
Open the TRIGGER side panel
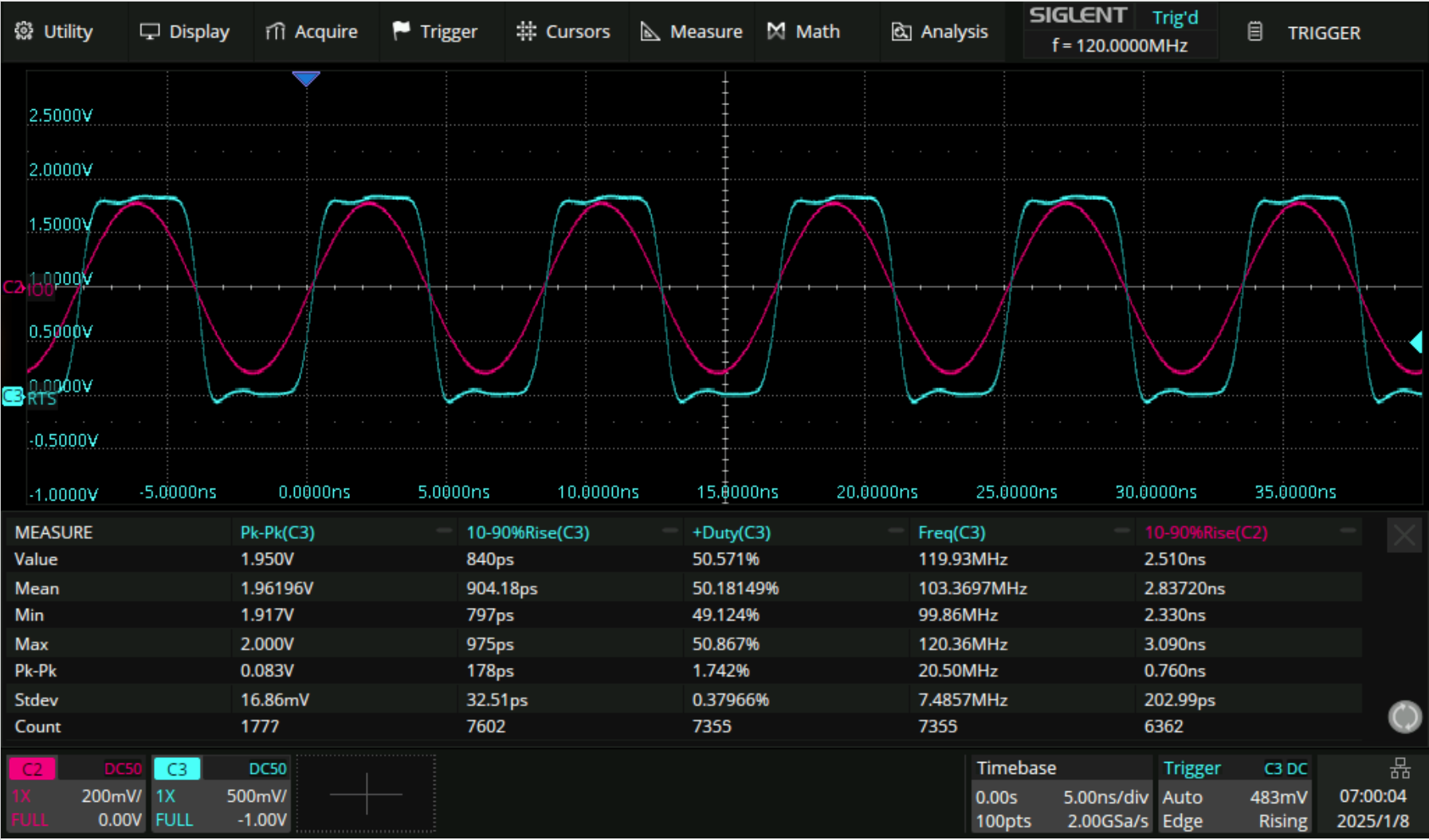click(1323, 33)
